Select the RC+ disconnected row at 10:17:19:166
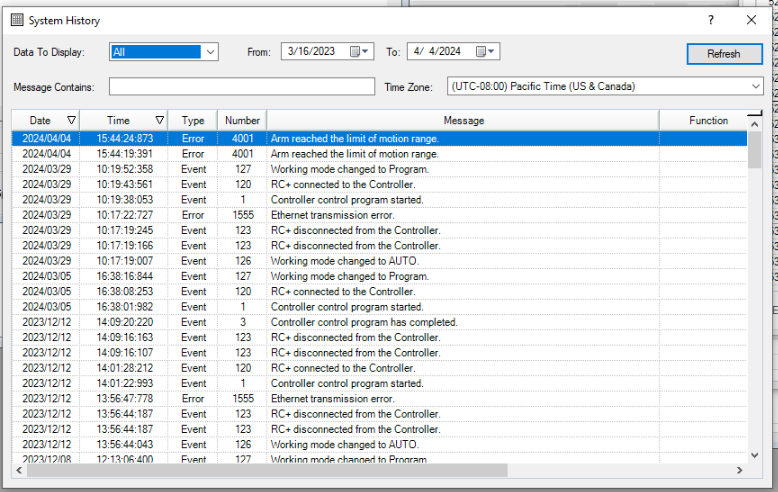778x492 pixels. pyautogui.click(x=380, y=246)
